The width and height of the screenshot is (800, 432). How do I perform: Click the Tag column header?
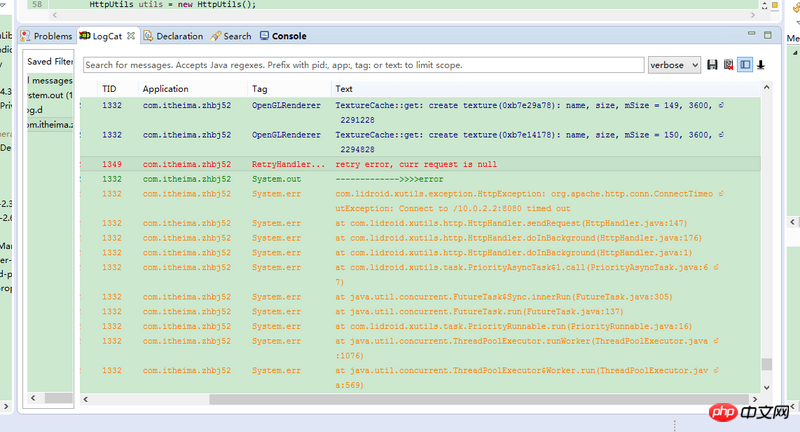tap(258, 89)
